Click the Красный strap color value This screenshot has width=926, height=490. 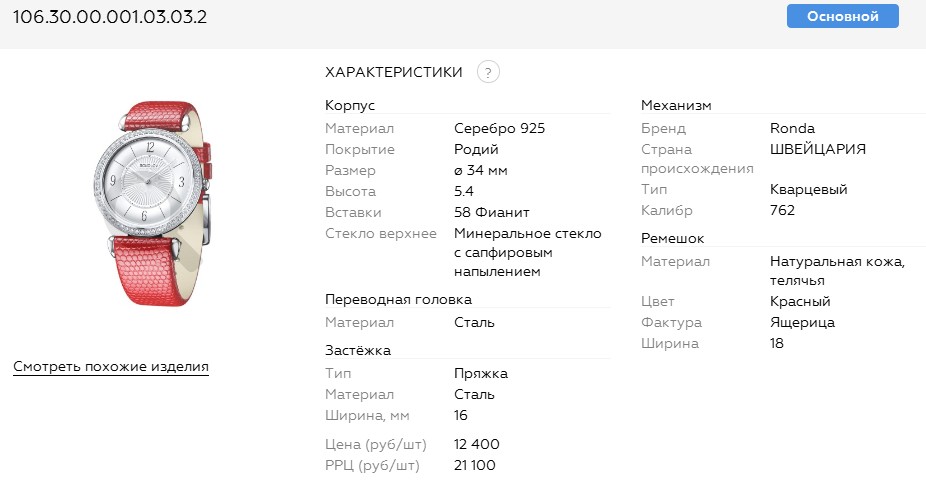pyautogui.click(x=800, y=301)
